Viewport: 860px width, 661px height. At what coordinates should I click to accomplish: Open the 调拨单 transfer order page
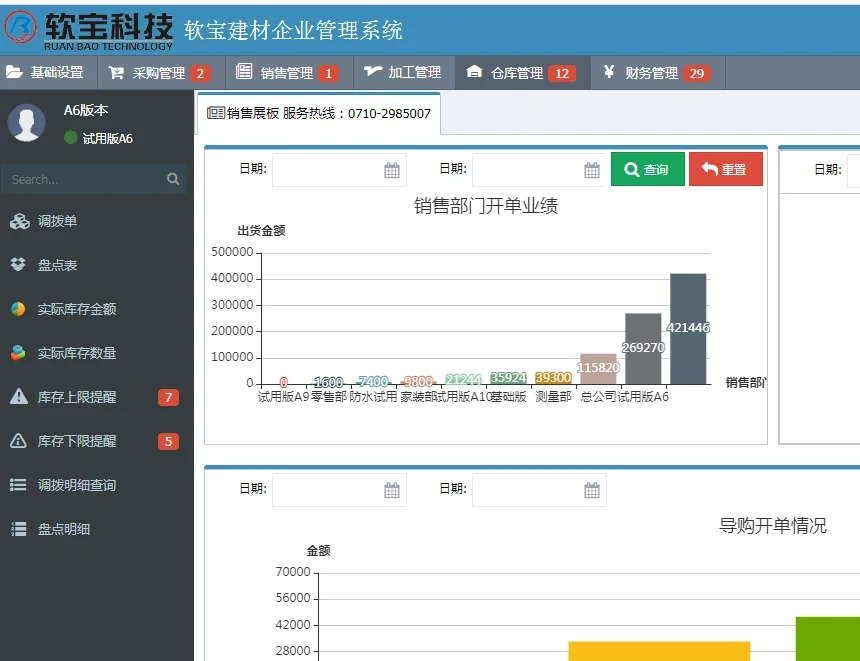click(60, 221)
